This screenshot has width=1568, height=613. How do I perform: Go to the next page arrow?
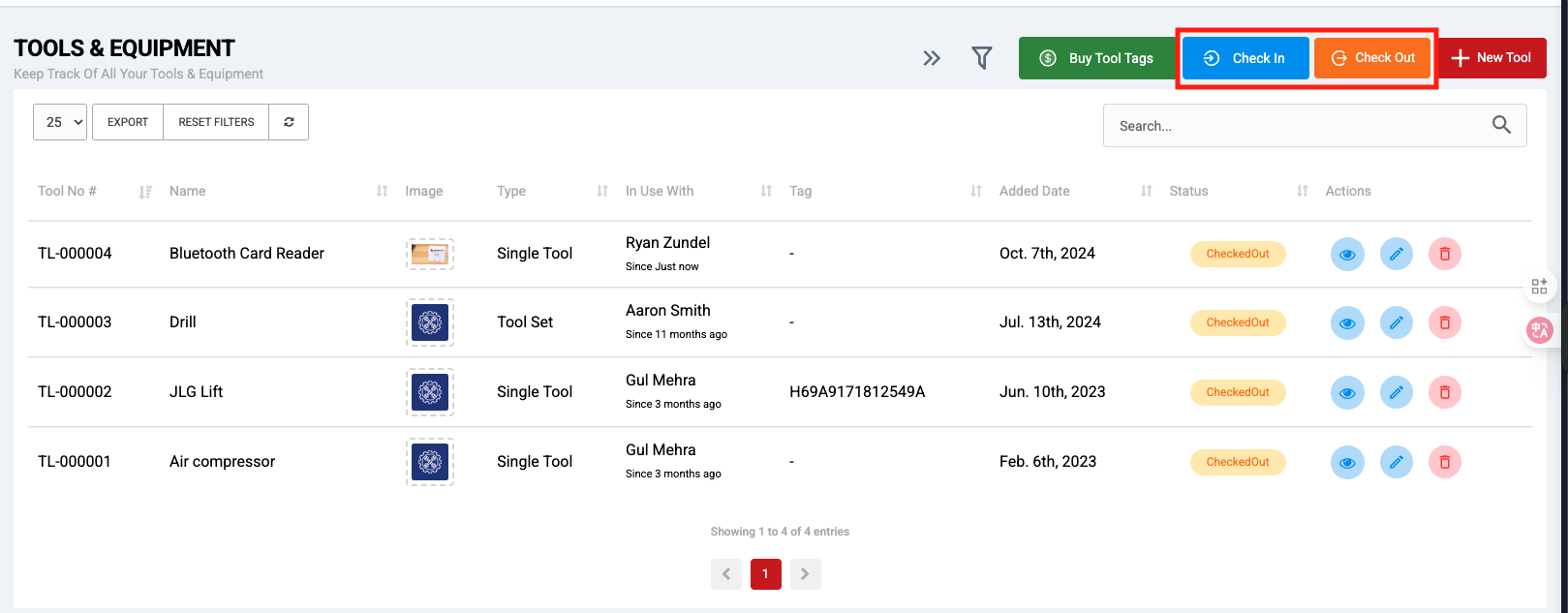click(805, 574)
